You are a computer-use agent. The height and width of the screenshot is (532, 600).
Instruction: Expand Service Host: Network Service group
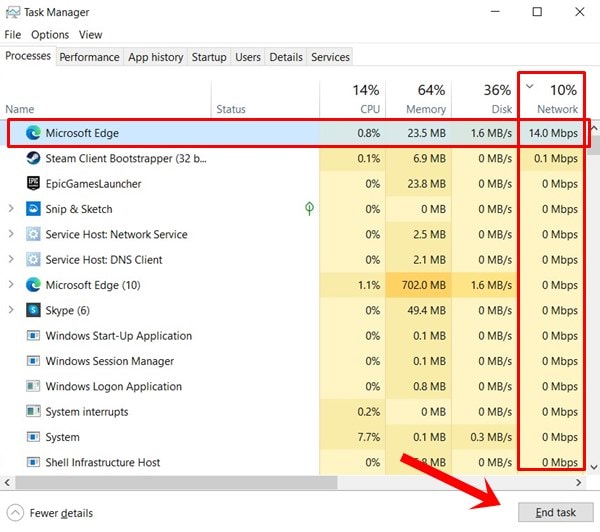[11, 234]
